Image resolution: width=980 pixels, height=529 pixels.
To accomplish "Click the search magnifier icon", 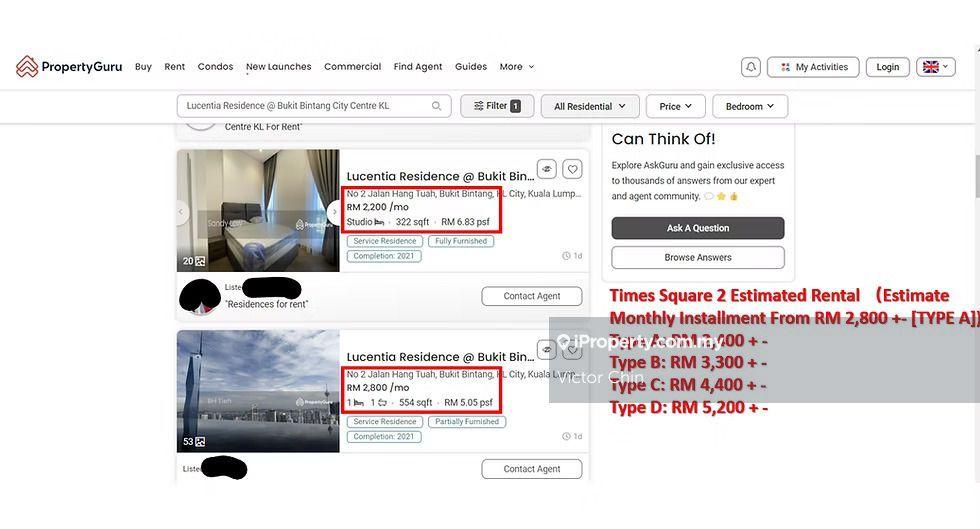I will coord(436,106).
